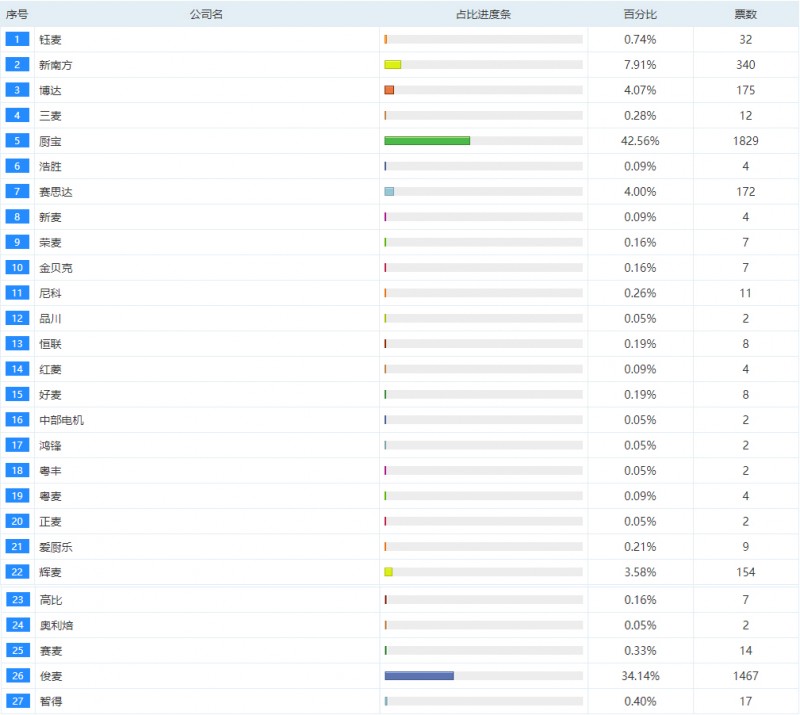800x715 pixels.
Task: Click company name 粤麦
Action: (50, 496)
